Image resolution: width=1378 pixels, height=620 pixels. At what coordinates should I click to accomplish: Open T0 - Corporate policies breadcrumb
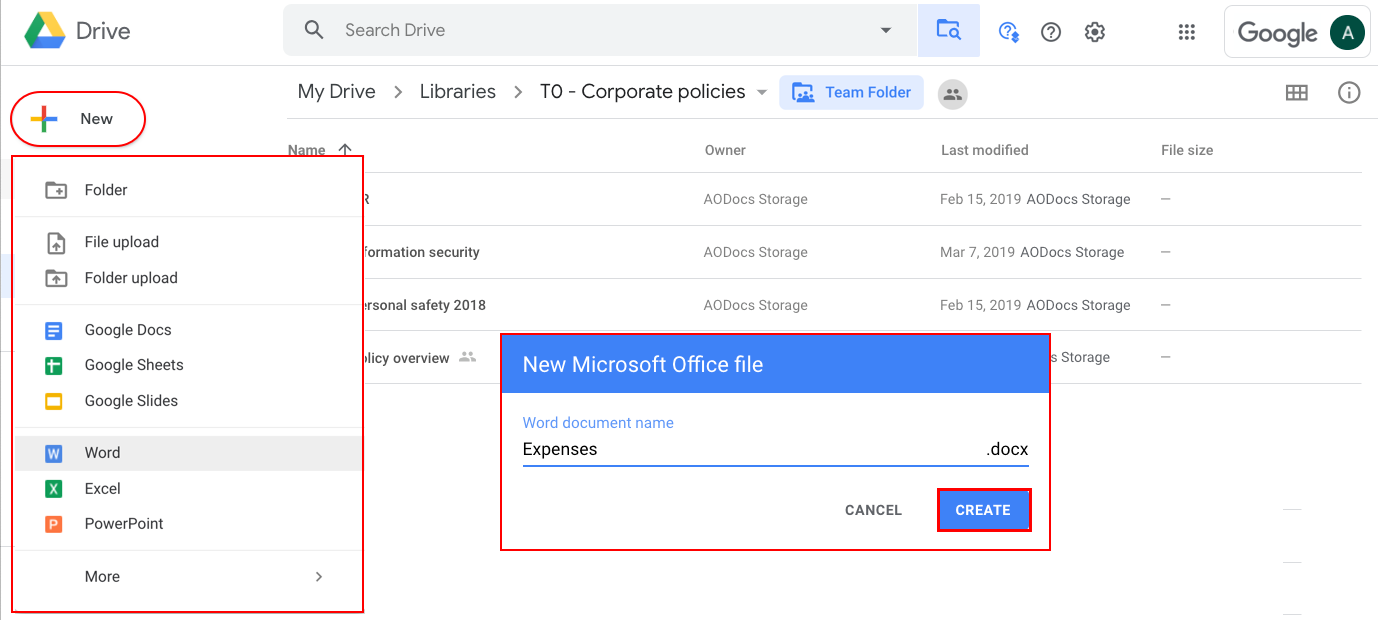643,92
